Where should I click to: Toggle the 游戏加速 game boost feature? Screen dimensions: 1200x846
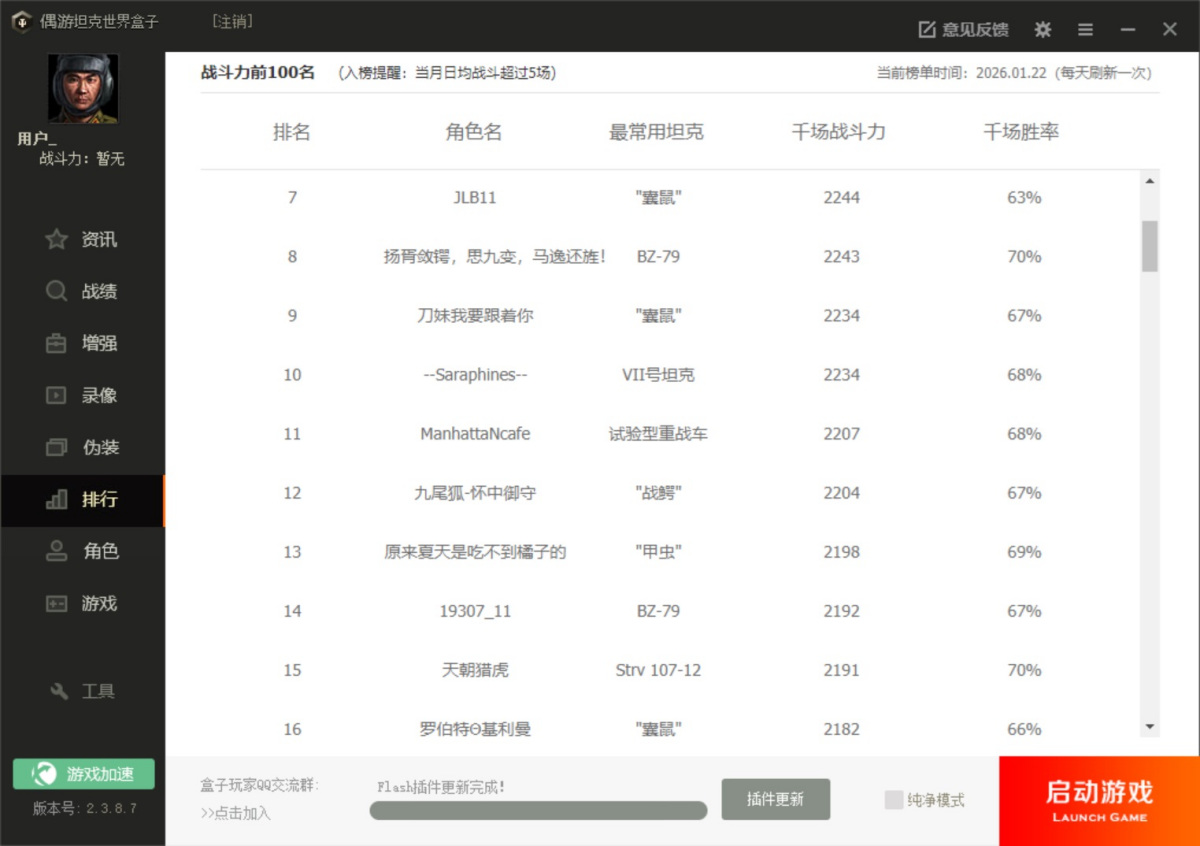(83, 773)
